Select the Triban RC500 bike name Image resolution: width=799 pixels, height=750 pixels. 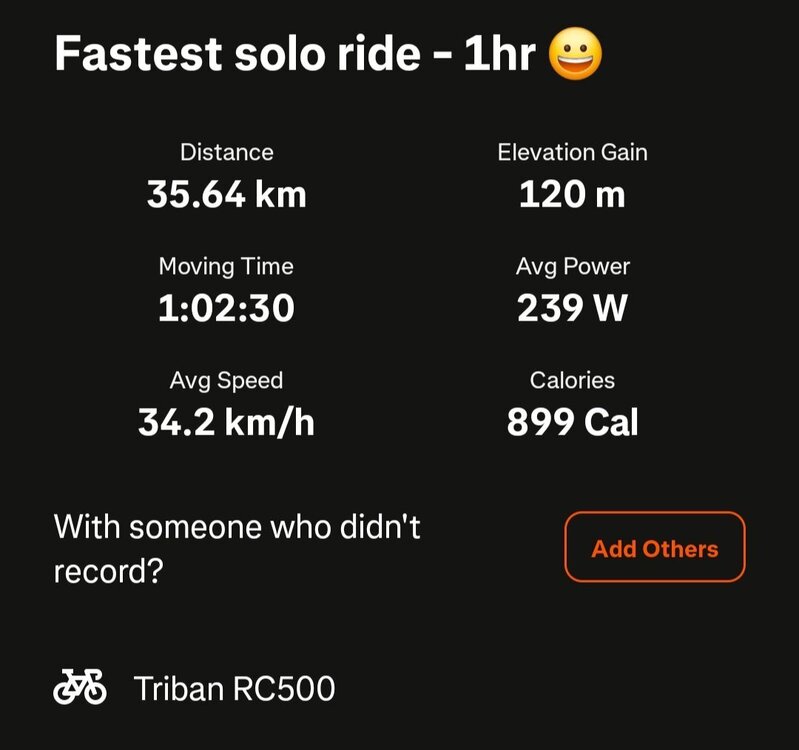235,689
